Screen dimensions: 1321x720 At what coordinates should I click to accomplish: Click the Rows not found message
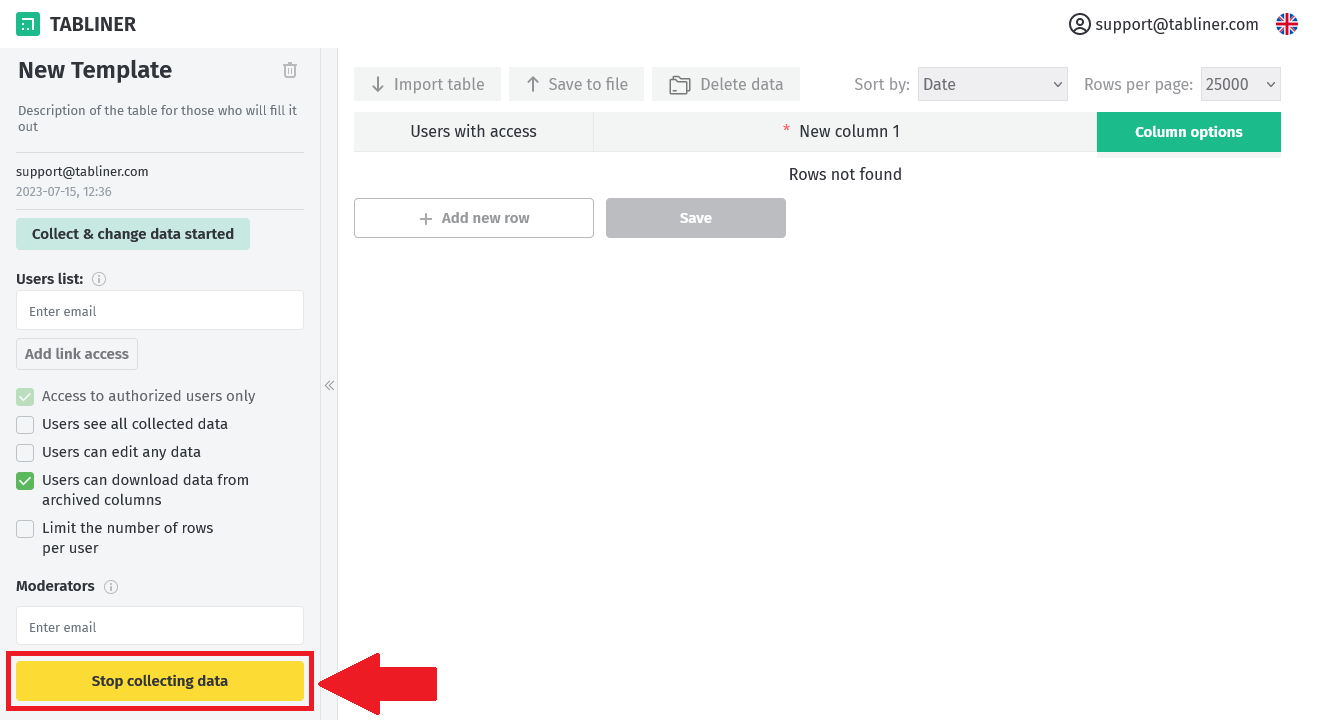[x=845, y=174]
